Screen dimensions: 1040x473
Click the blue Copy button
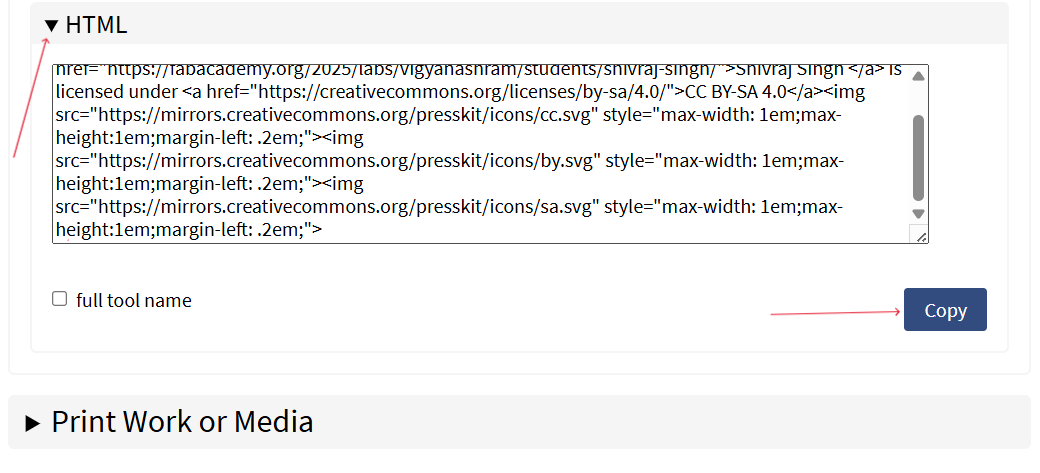[x=945, y=310]
